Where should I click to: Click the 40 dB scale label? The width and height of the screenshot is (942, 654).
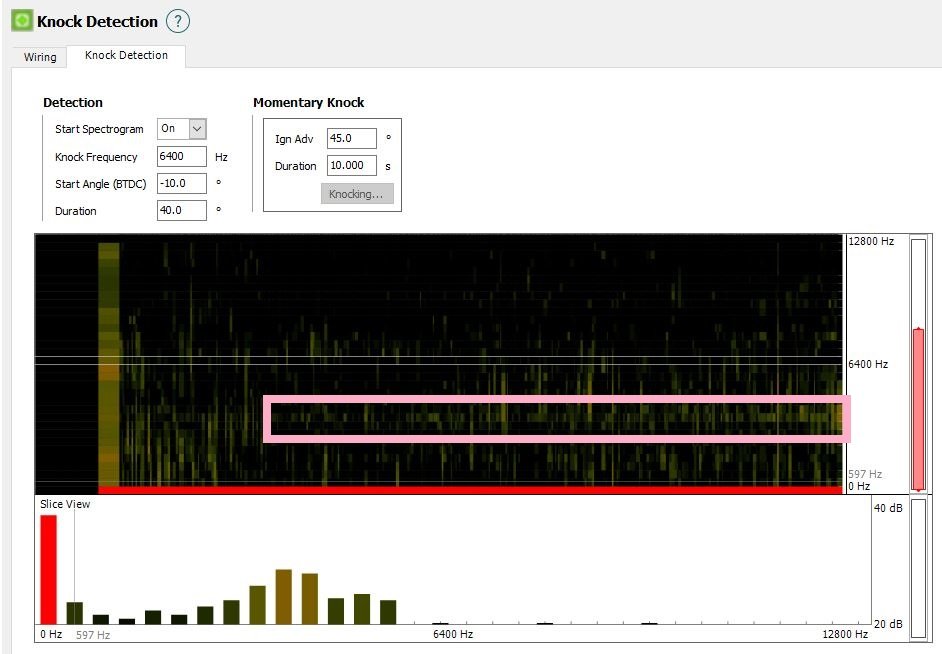coord(888,508)
